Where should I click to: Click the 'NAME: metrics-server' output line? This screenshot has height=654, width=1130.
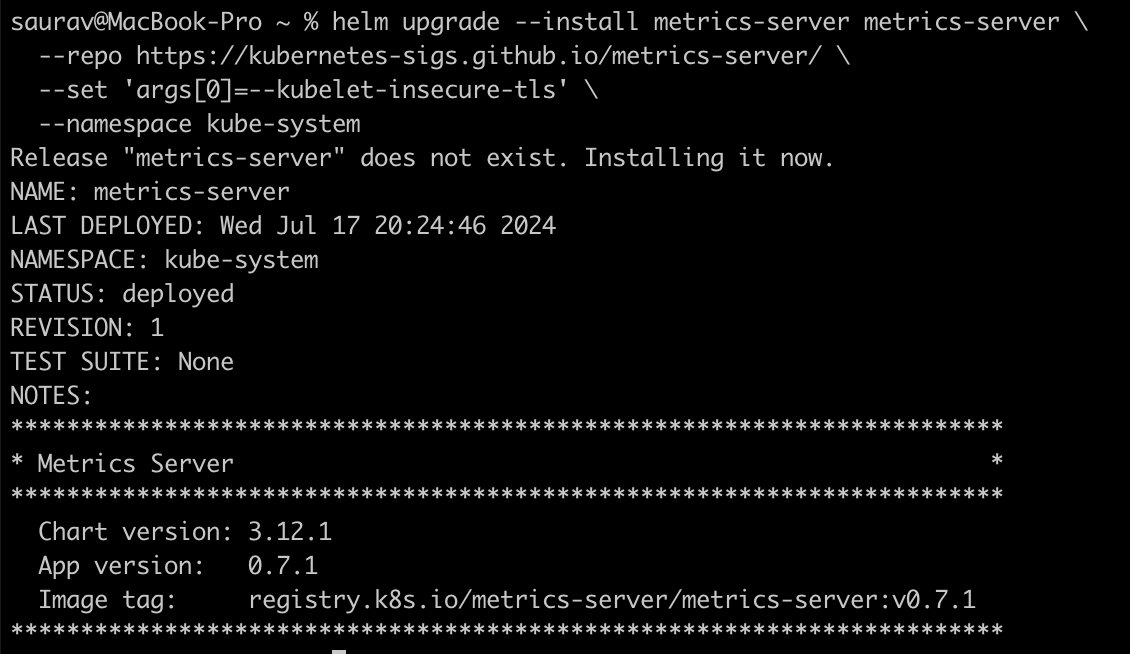150,192
